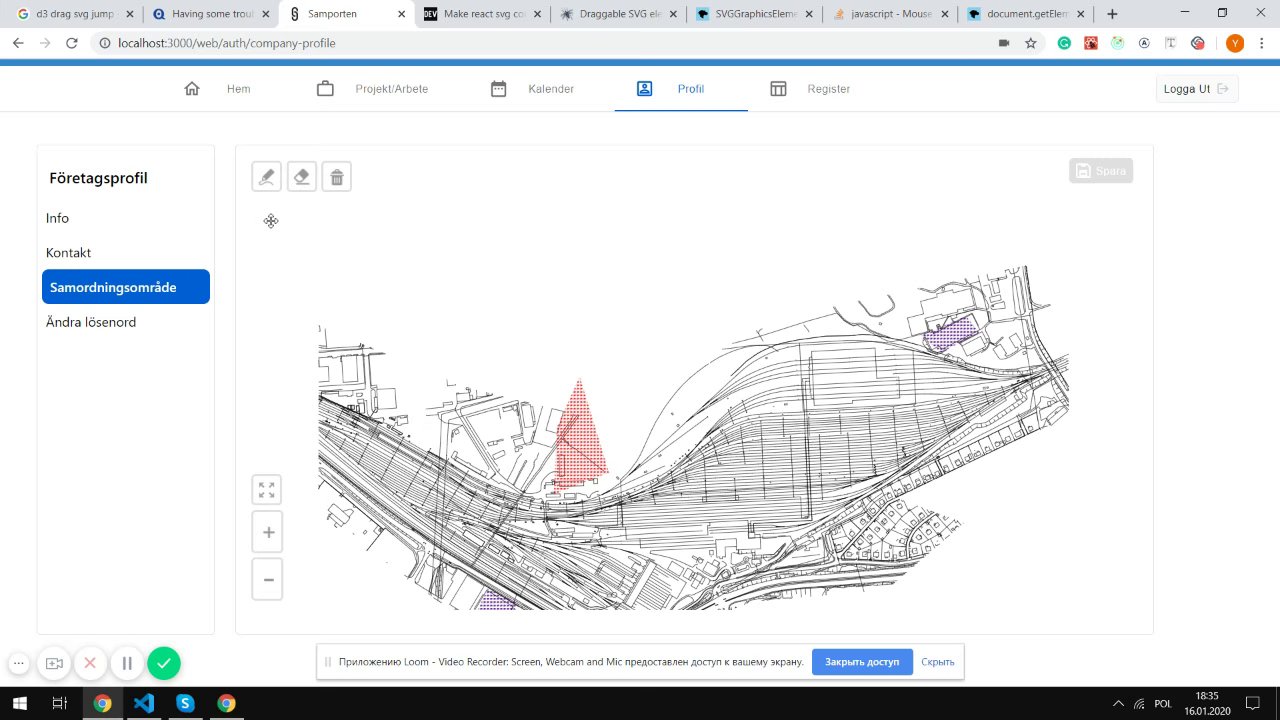Image resolution: width=1280 pixels, height=720 pixels.
Task: Click the Spara save button
Action: (x=1101, y=171)
